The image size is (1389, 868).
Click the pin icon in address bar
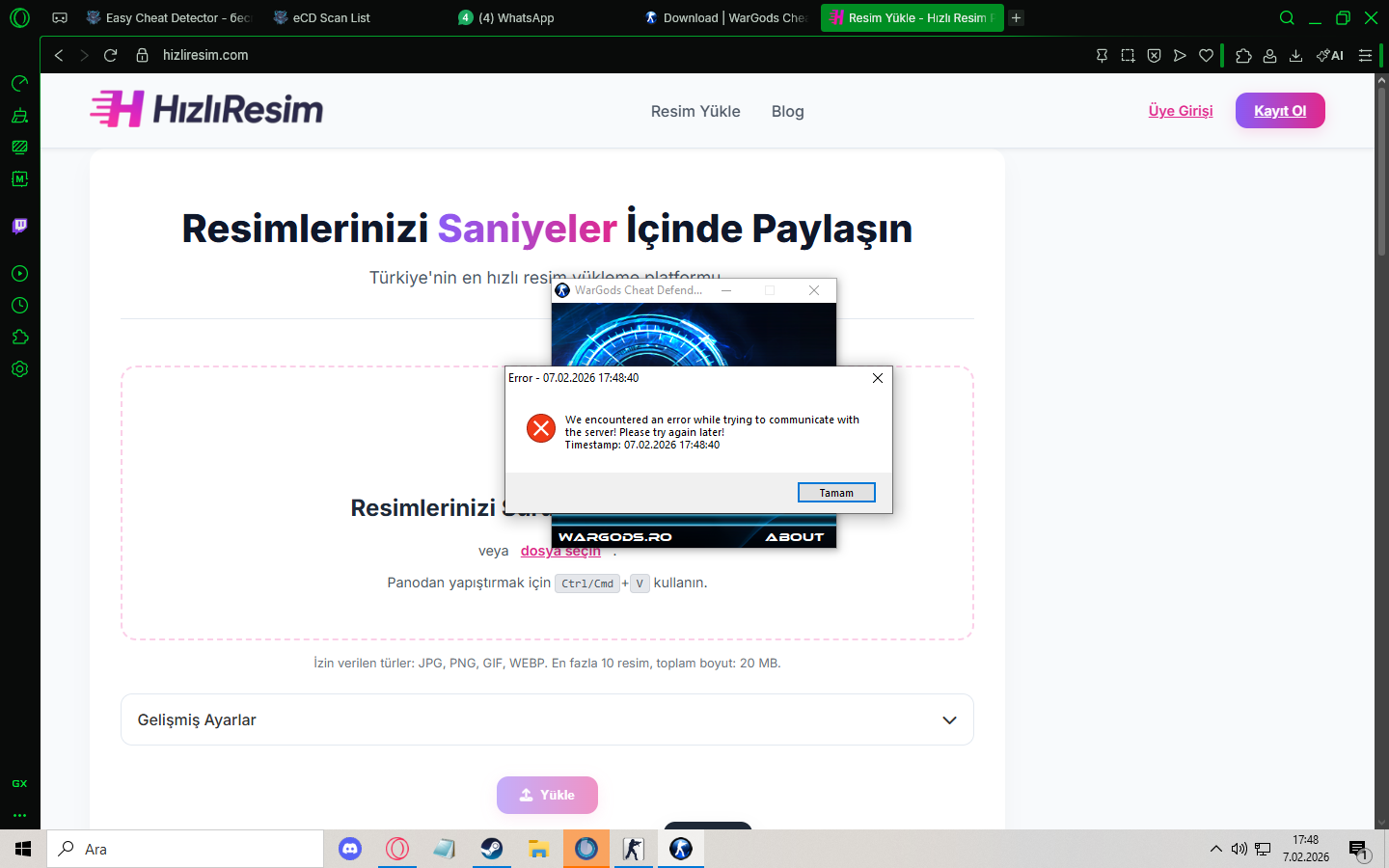(1102, 56)
